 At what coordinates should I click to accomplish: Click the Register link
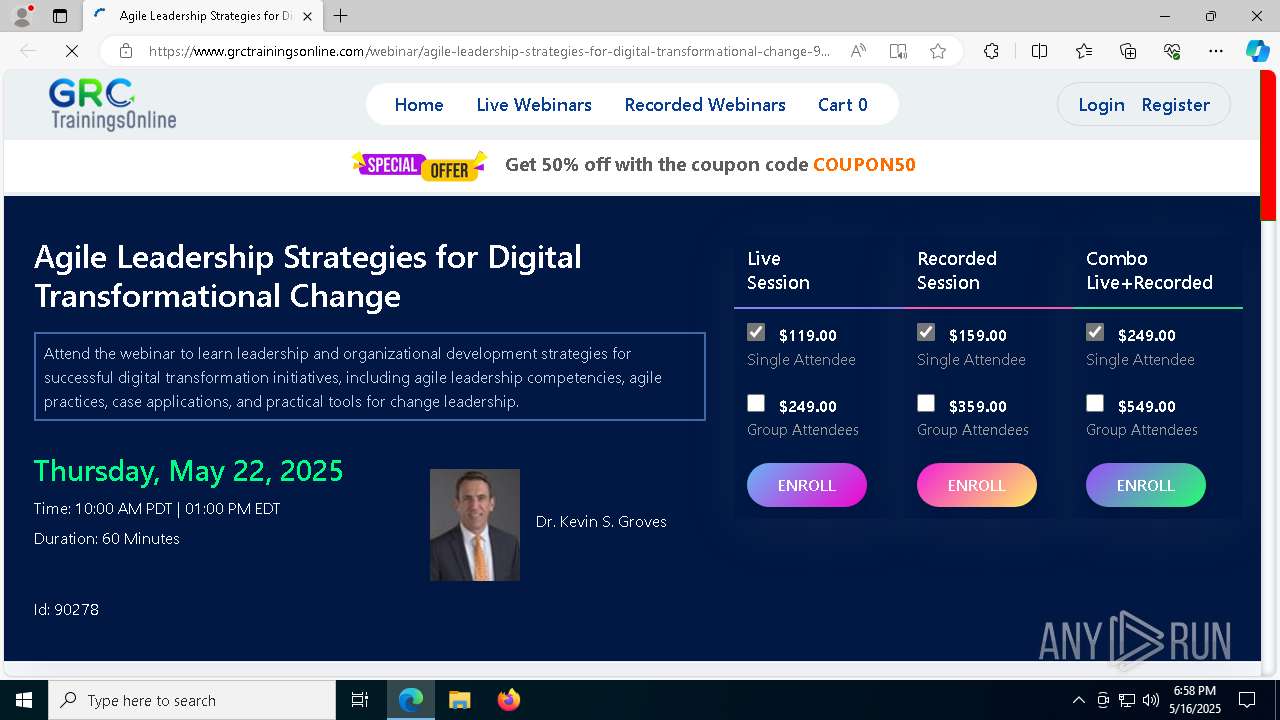pyautogui.click(x=1176, y=105)
